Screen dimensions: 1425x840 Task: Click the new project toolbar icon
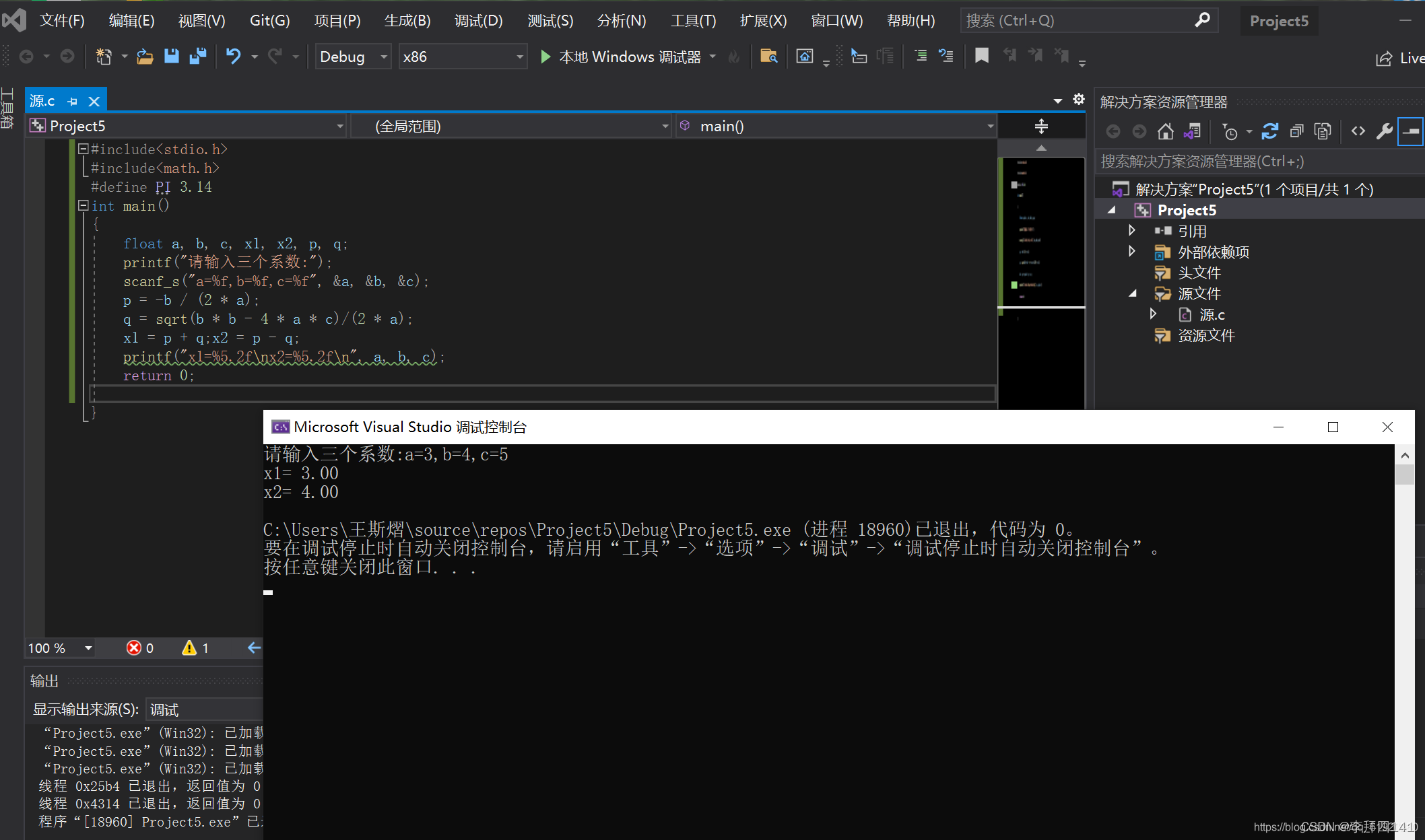[104, 57]
